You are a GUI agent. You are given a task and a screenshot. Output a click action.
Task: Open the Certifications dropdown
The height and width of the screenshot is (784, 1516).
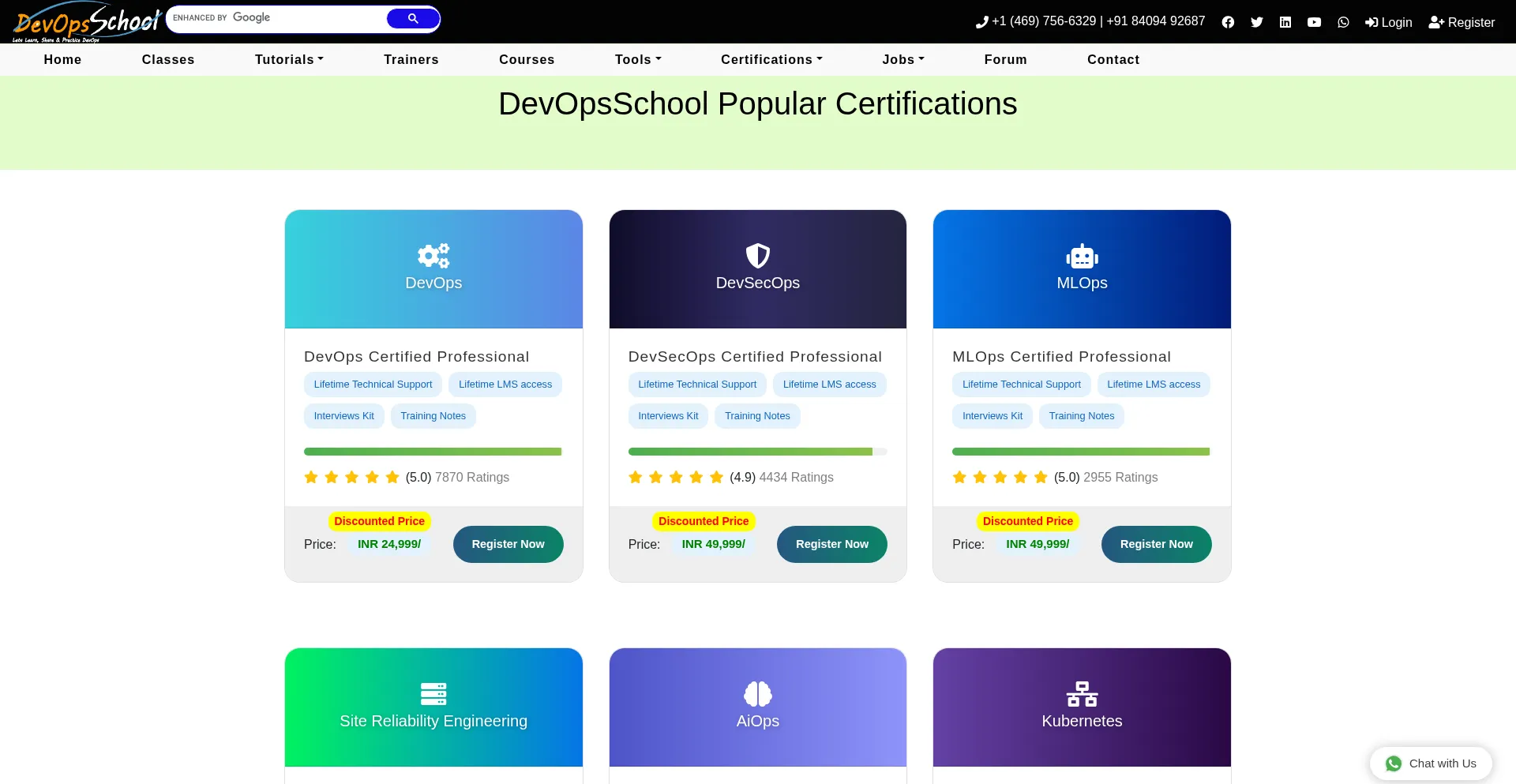tap(771, 59)
